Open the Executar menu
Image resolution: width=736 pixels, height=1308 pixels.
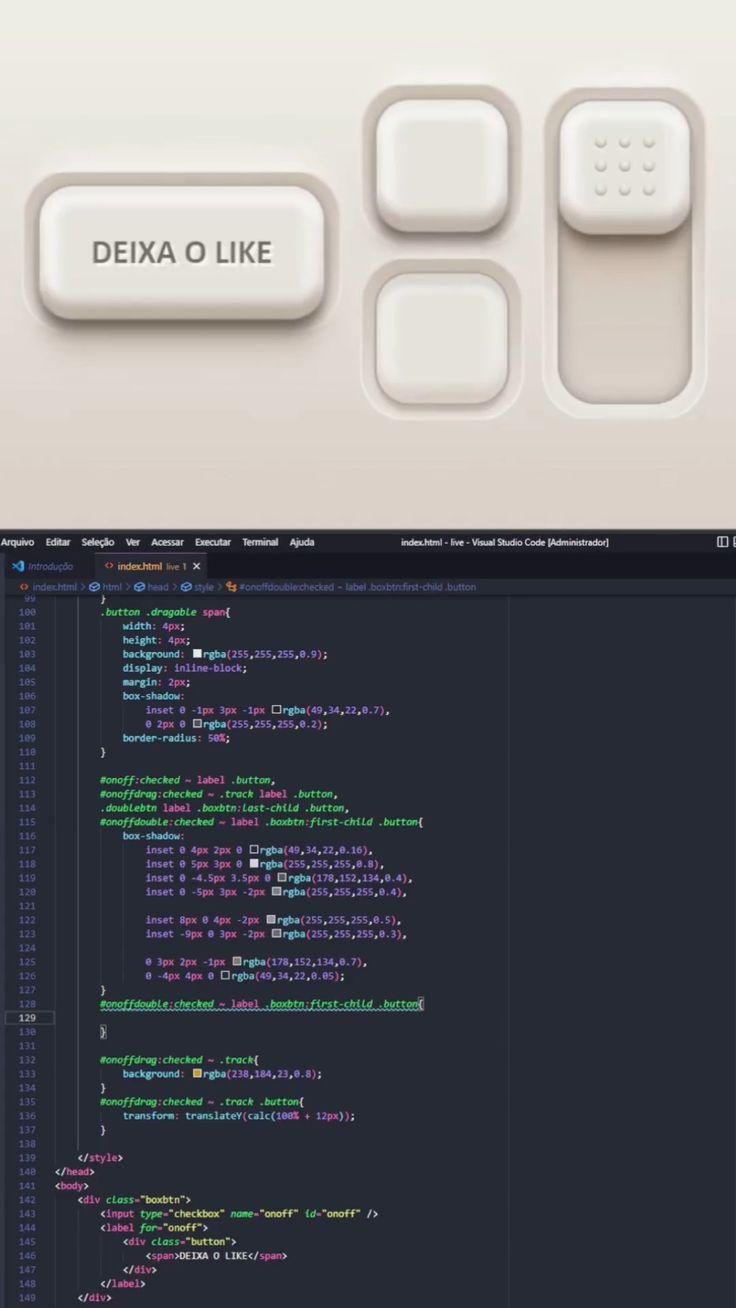point(212,542)
